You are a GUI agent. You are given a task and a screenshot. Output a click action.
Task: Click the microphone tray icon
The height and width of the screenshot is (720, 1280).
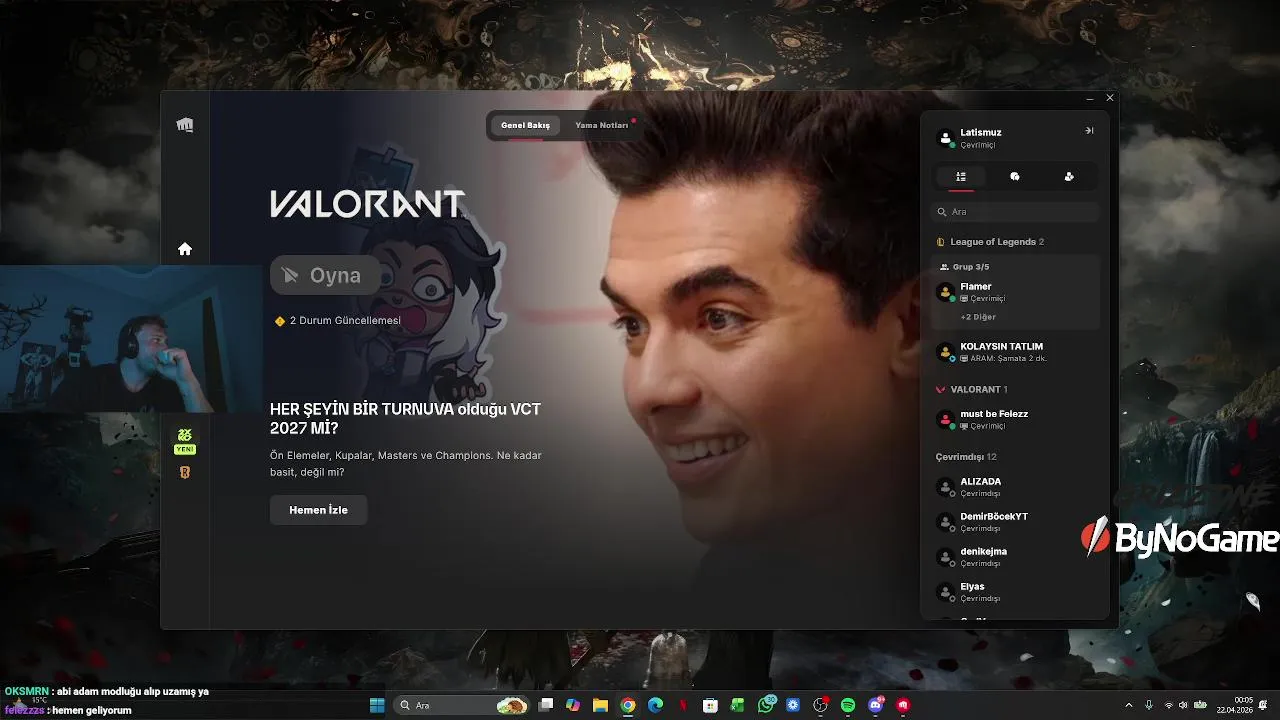click(1149, 705)
